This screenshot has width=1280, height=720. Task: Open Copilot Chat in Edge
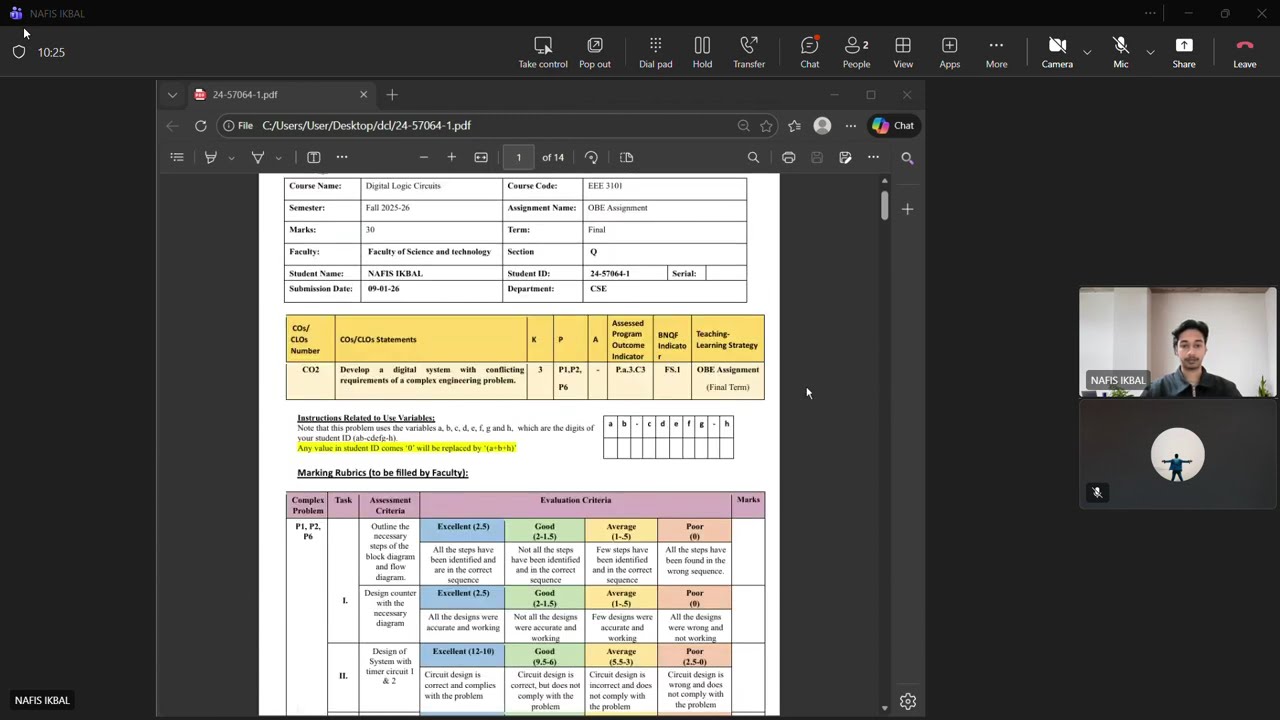pos(893,126)
